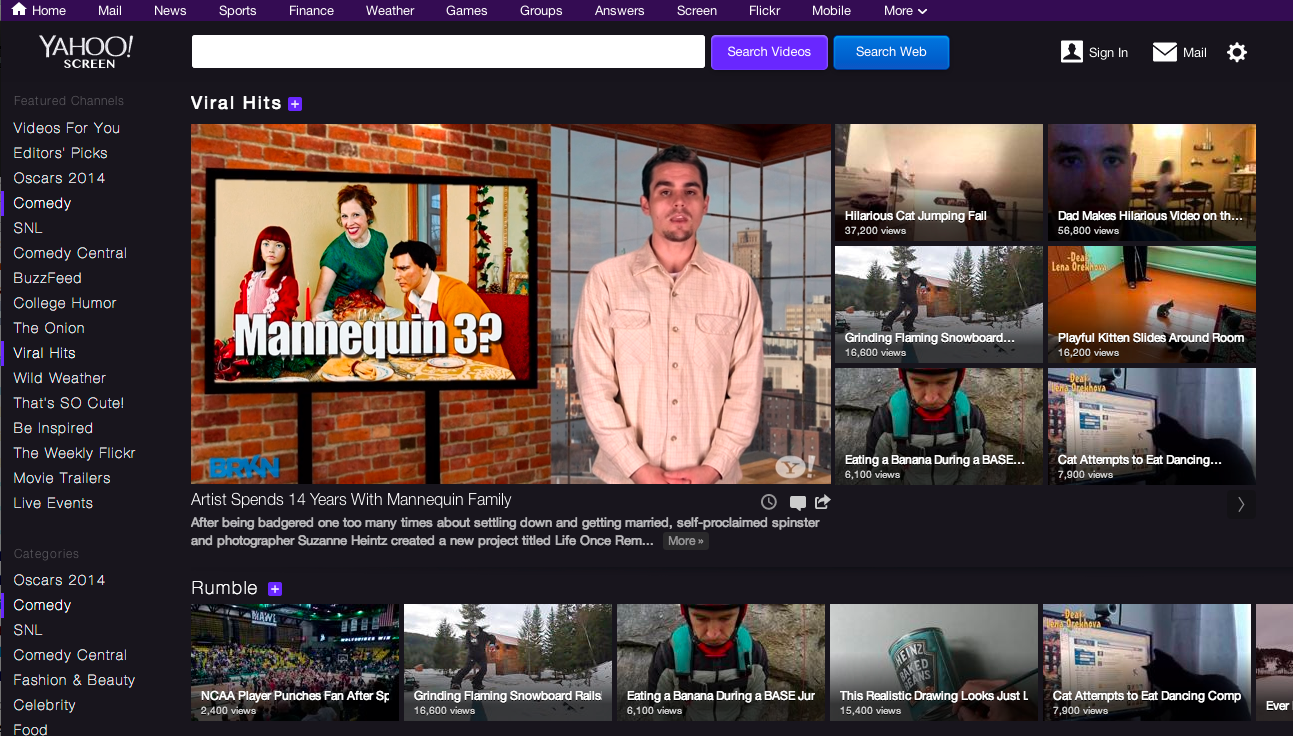Click the Search Web button
Screen dimensions: 1293x736
tap(891, 52)
